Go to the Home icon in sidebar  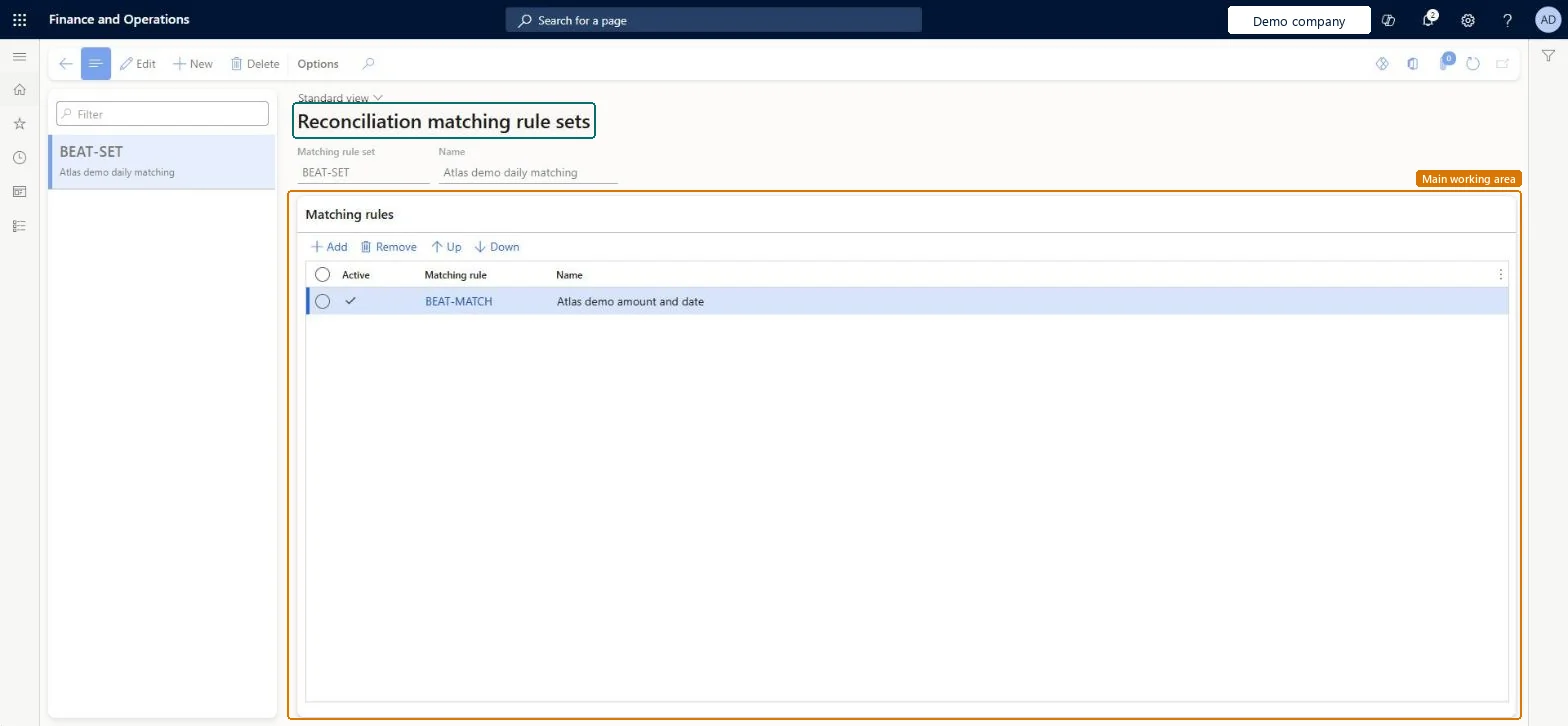(x=19, y=90)
